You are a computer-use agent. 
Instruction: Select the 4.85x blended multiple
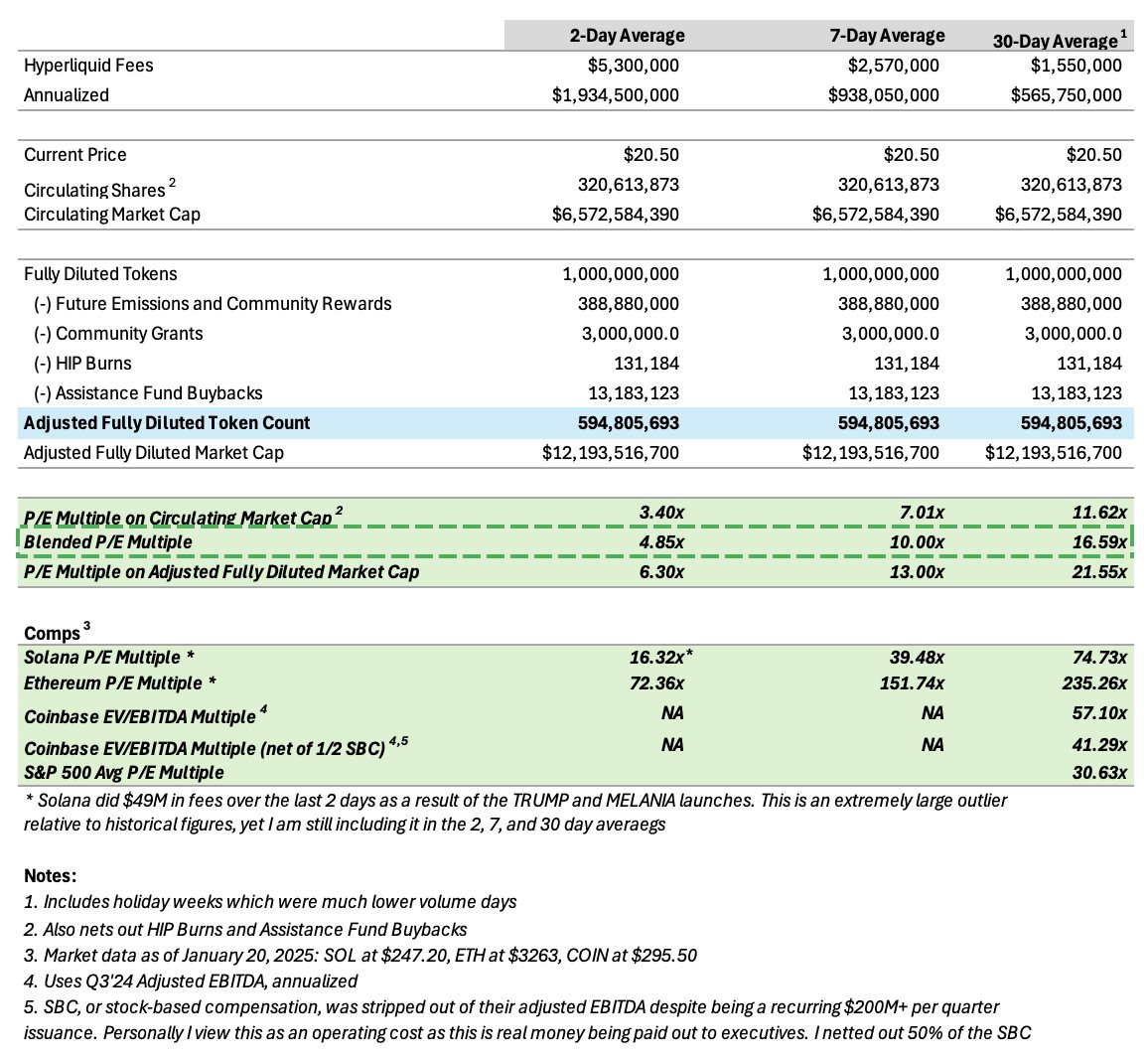(661, 542)
